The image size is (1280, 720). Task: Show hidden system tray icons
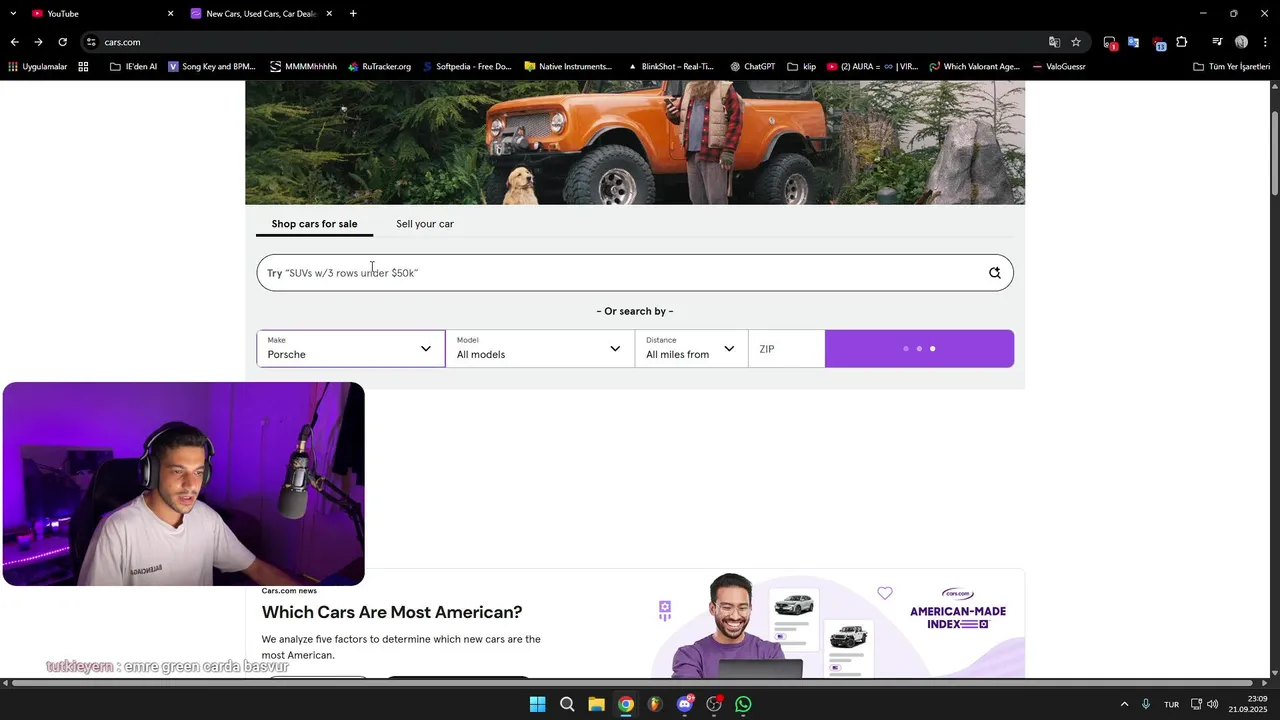click(1124, 704)
